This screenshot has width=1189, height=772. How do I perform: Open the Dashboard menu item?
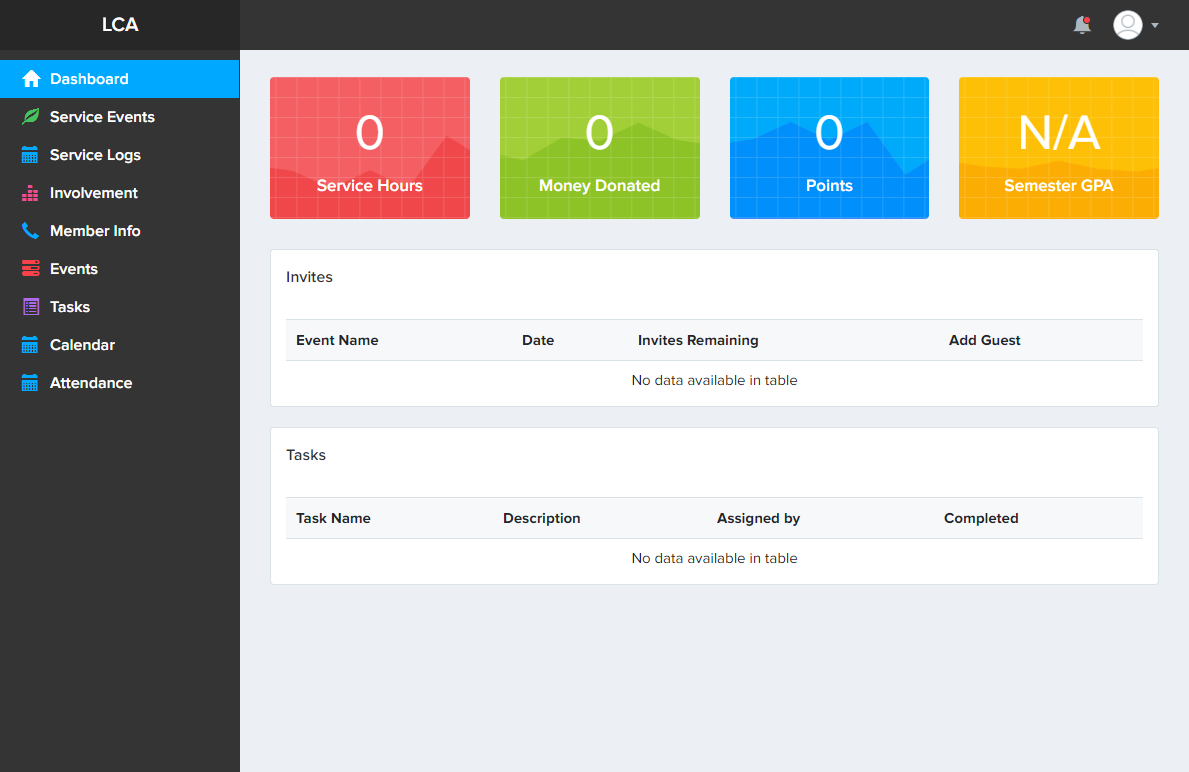click(x=120, y=79)
